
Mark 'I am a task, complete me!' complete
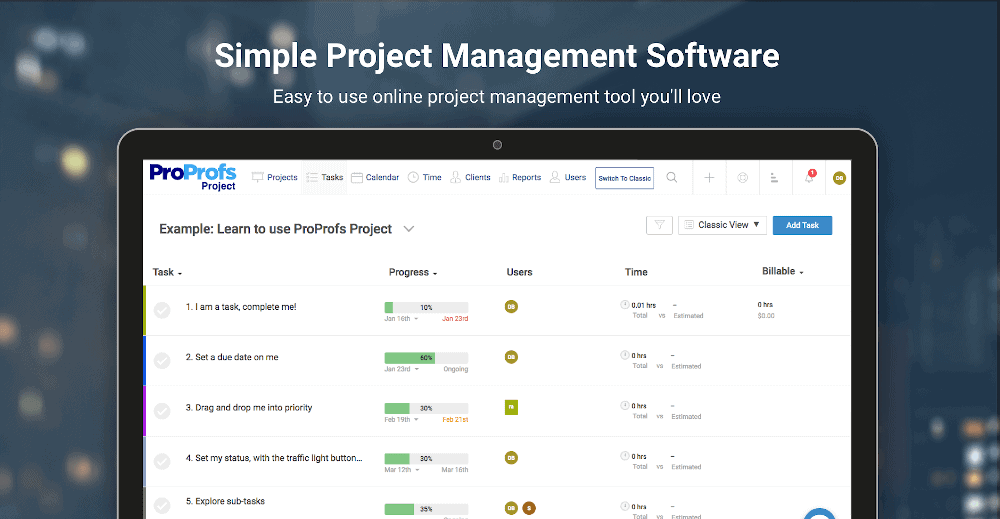pyautogui.click(x=163, y=309)
